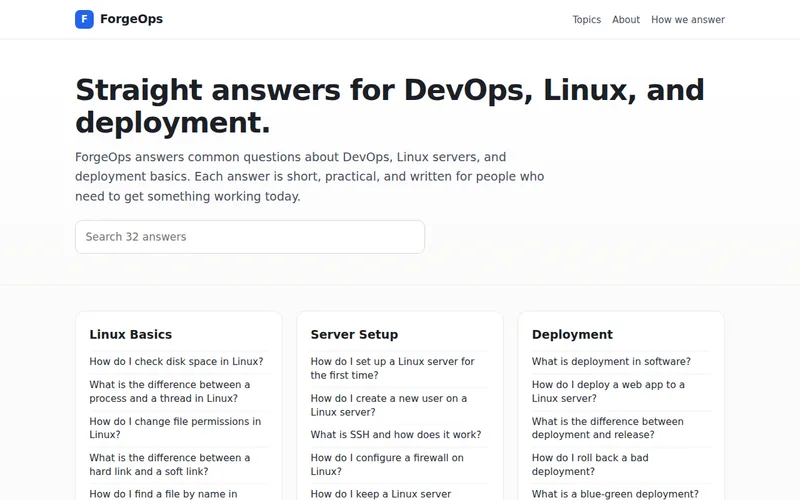Open deployment vs release difference answer

coord(607,428)
